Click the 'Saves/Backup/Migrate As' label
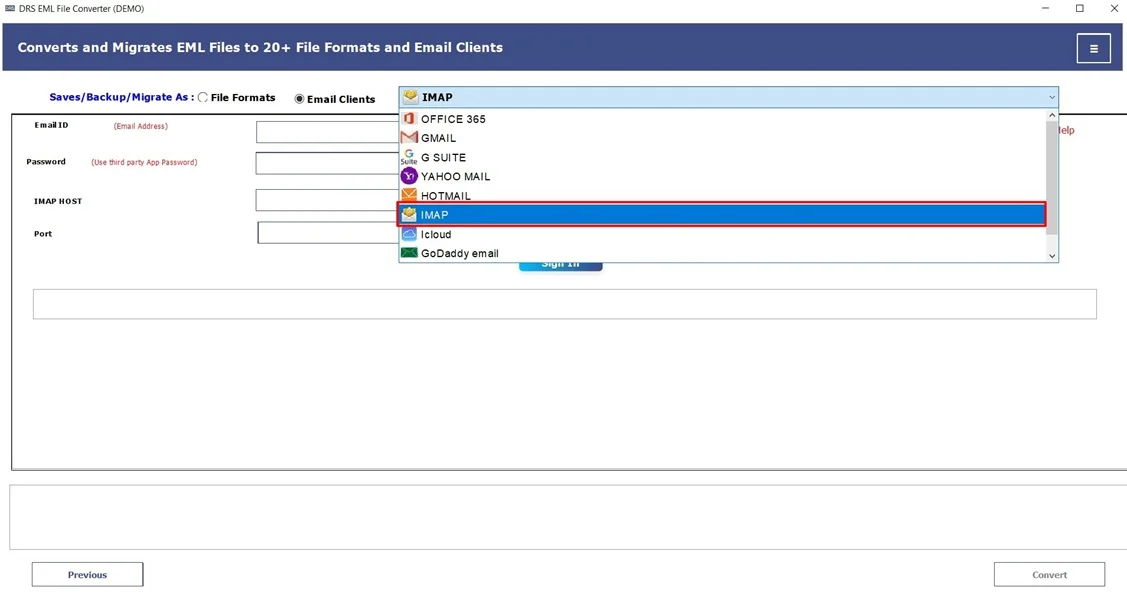The image size is (1127, 600). 119,97
